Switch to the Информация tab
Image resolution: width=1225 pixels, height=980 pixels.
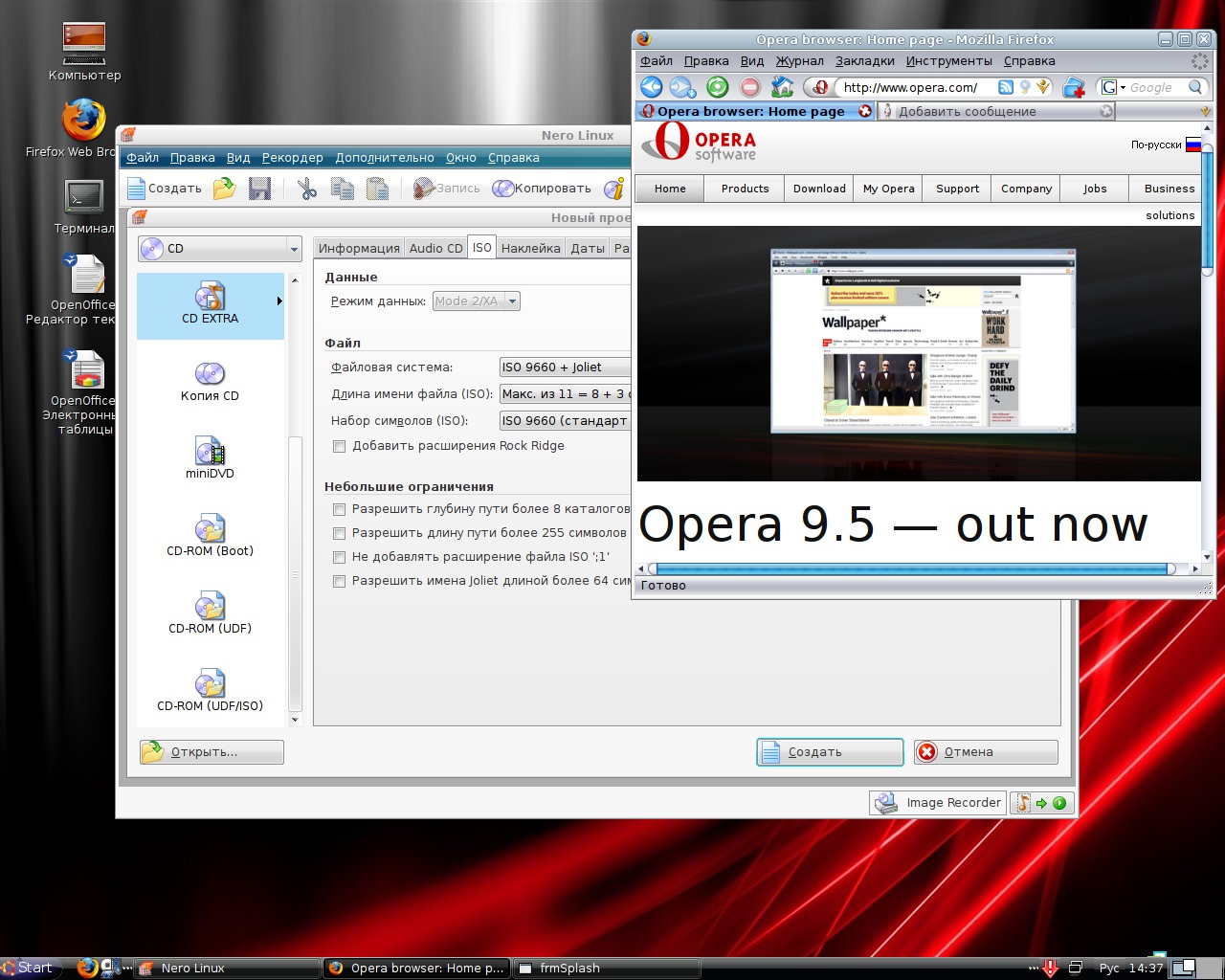[x=359, y=248]
